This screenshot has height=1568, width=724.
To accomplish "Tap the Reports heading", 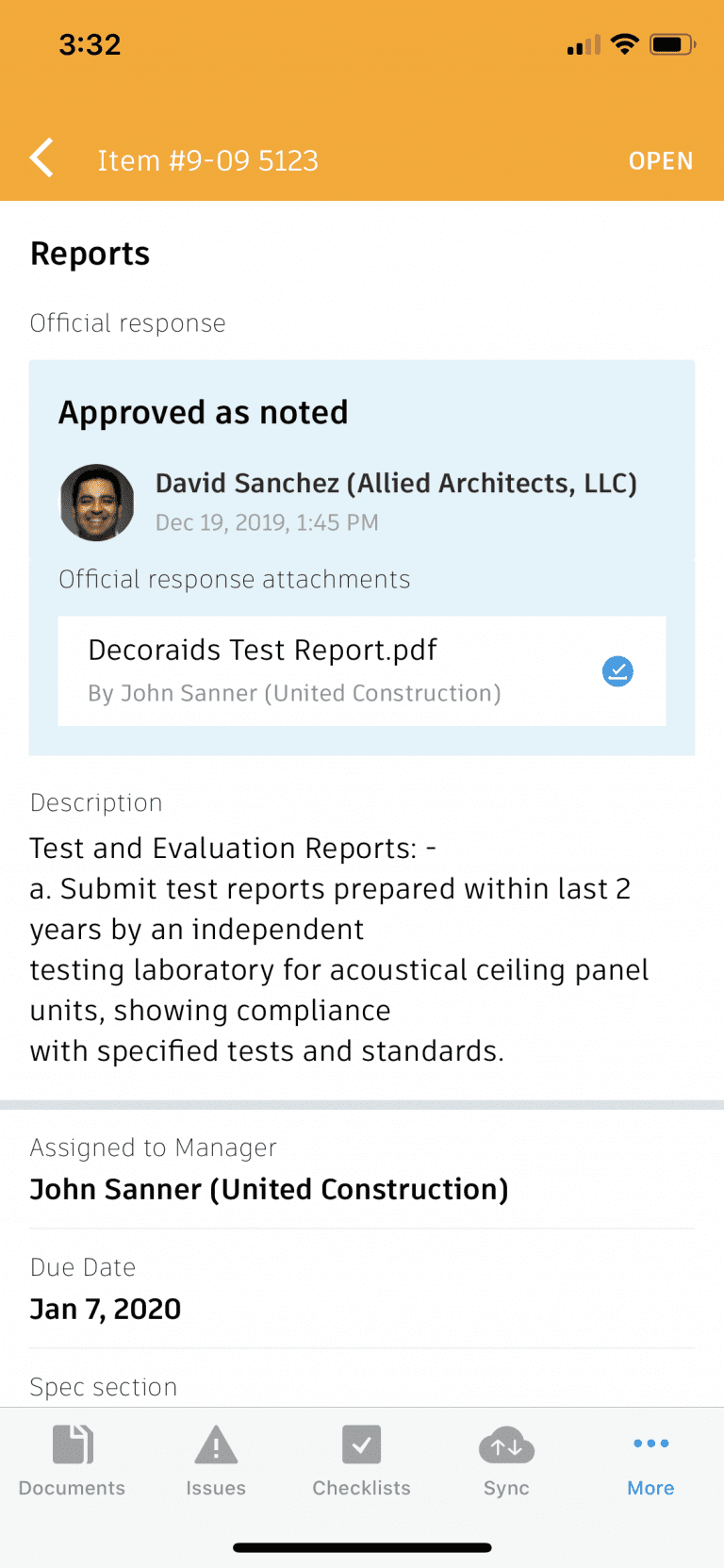I will (x=90, y=254).
